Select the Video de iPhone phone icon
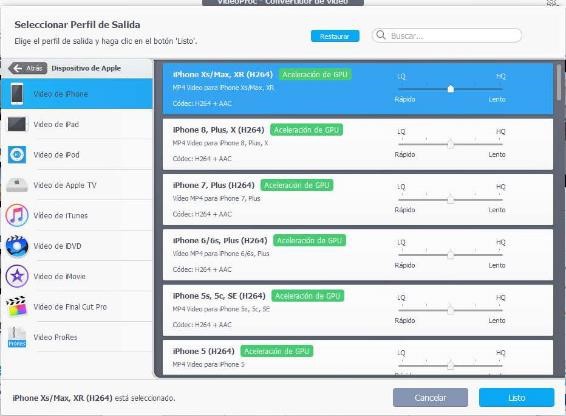Image resolution: width=566 pixels, height=416 pixels. pos(17,94)
